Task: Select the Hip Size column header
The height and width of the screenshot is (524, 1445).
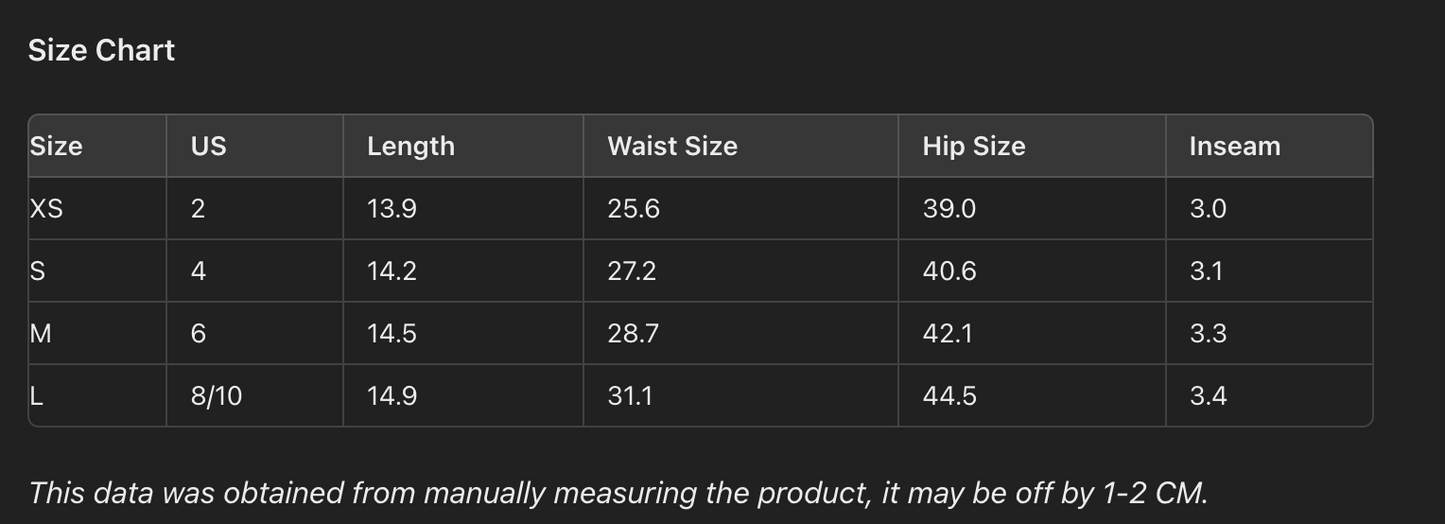Action: pyautogui.click(x=973, y=146)
